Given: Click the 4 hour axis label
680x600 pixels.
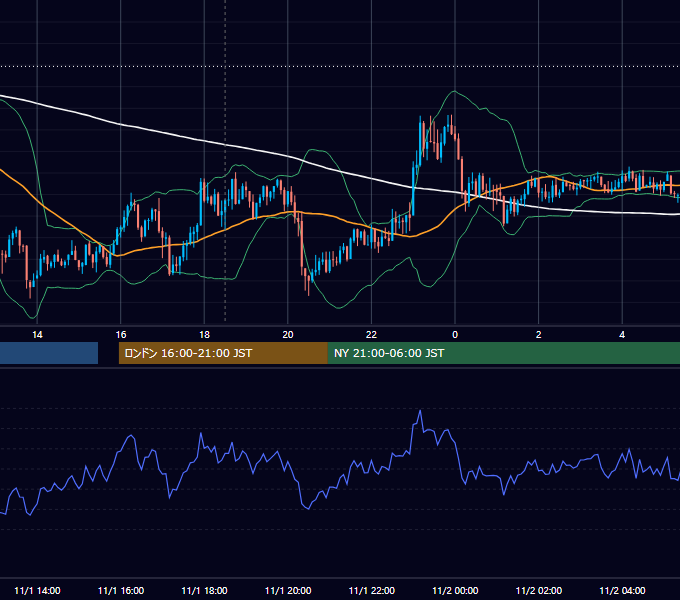Looking at the screenshot, I should [622, 335].
